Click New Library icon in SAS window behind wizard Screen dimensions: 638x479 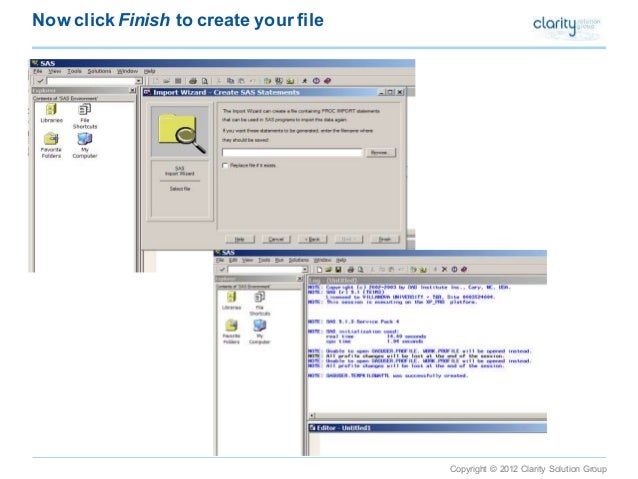coord(267,81)
